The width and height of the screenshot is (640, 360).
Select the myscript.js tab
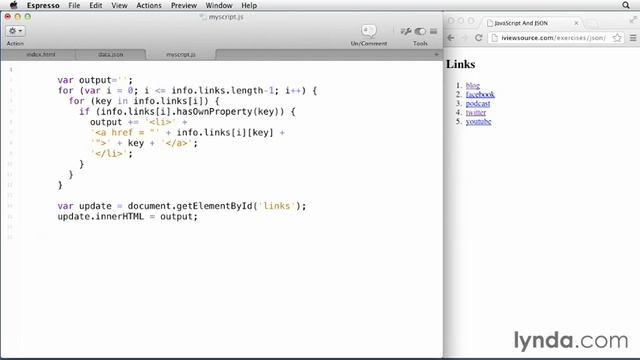pos(181,54)
